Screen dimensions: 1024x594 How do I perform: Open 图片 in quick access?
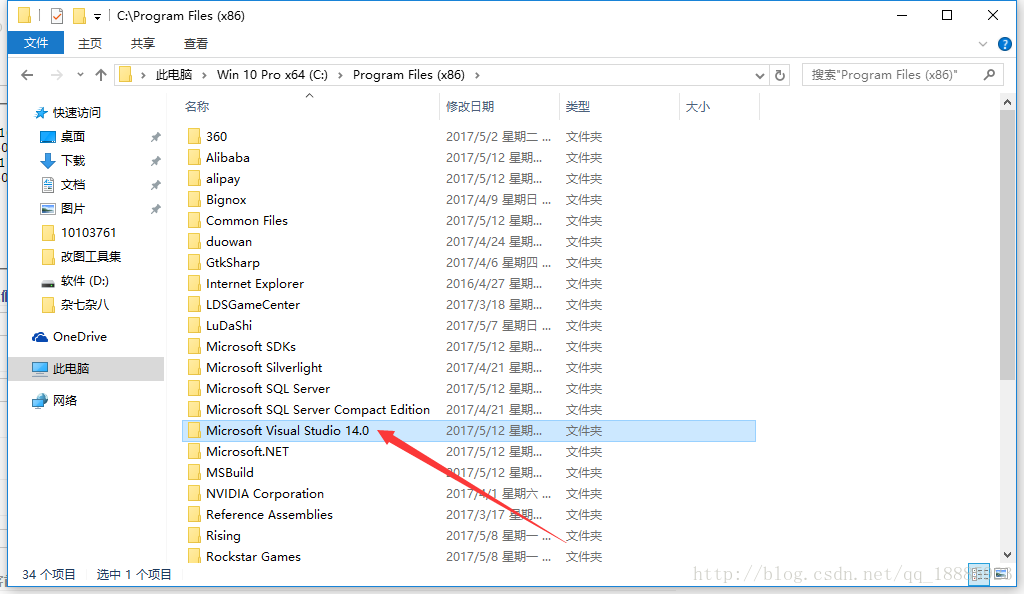coord(73,209)
